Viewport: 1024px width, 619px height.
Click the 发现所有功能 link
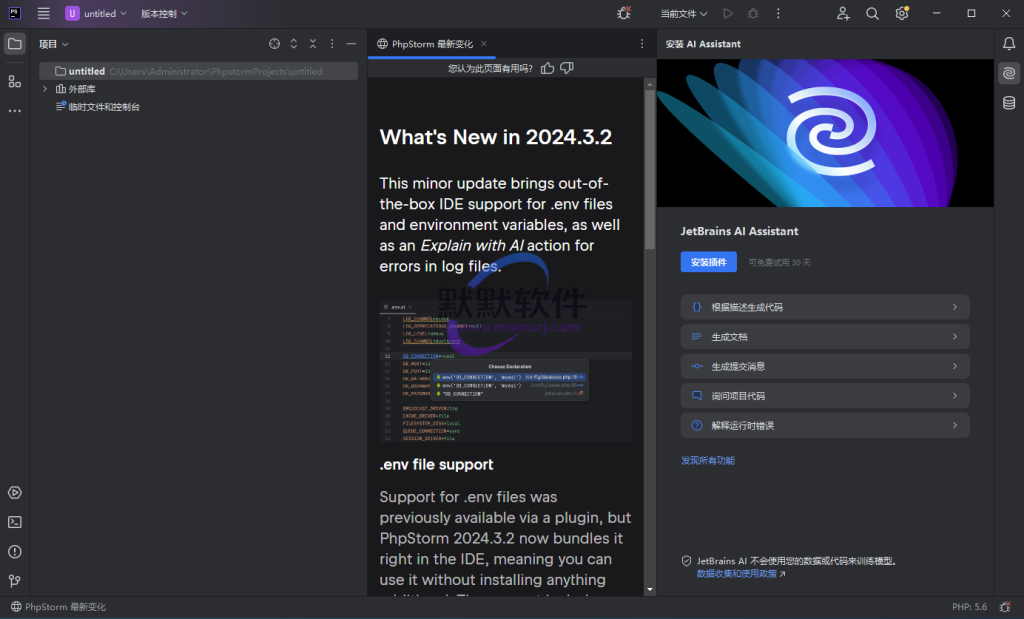click(x=708, y=460)
